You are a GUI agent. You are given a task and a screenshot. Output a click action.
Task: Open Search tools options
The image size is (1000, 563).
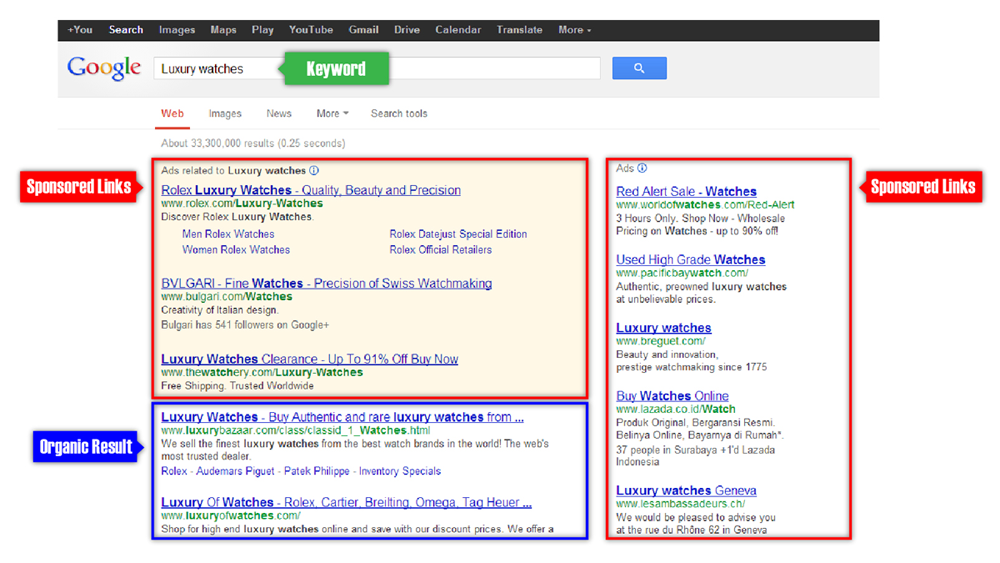coord(399,114)
